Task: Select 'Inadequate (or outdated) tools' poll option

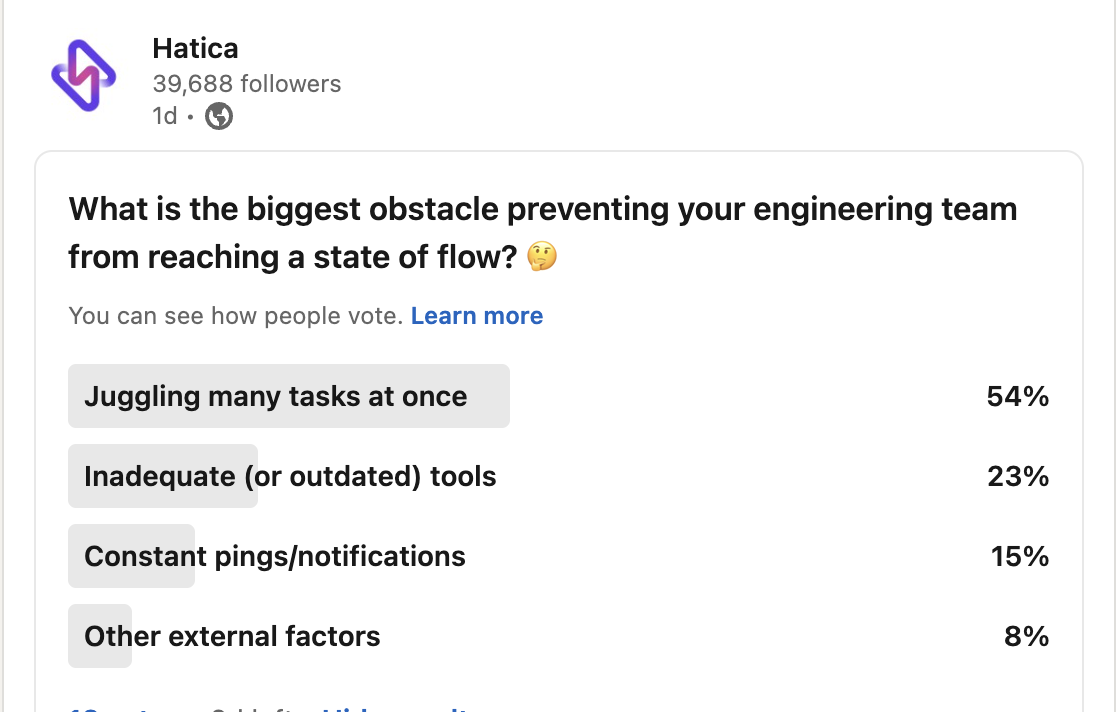Action: tap(290, 476)
